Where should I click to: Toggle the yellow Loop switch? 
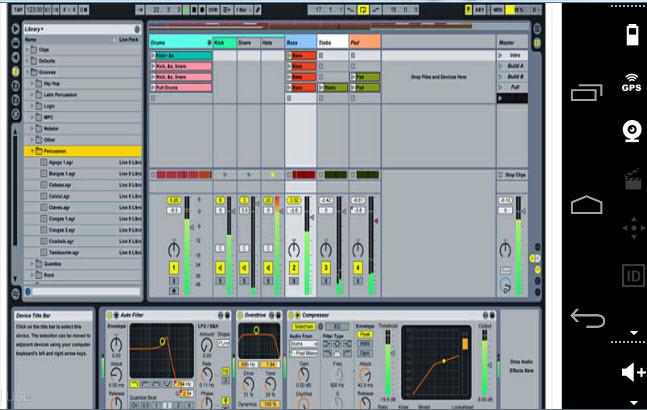coord(363,9)
